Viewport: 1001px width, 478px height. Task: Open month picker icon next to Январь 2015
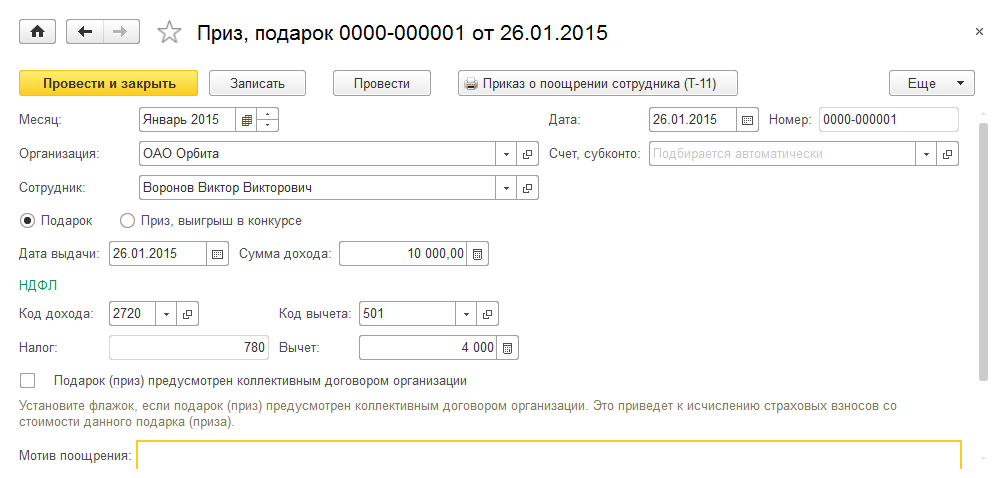click(246, 119)
